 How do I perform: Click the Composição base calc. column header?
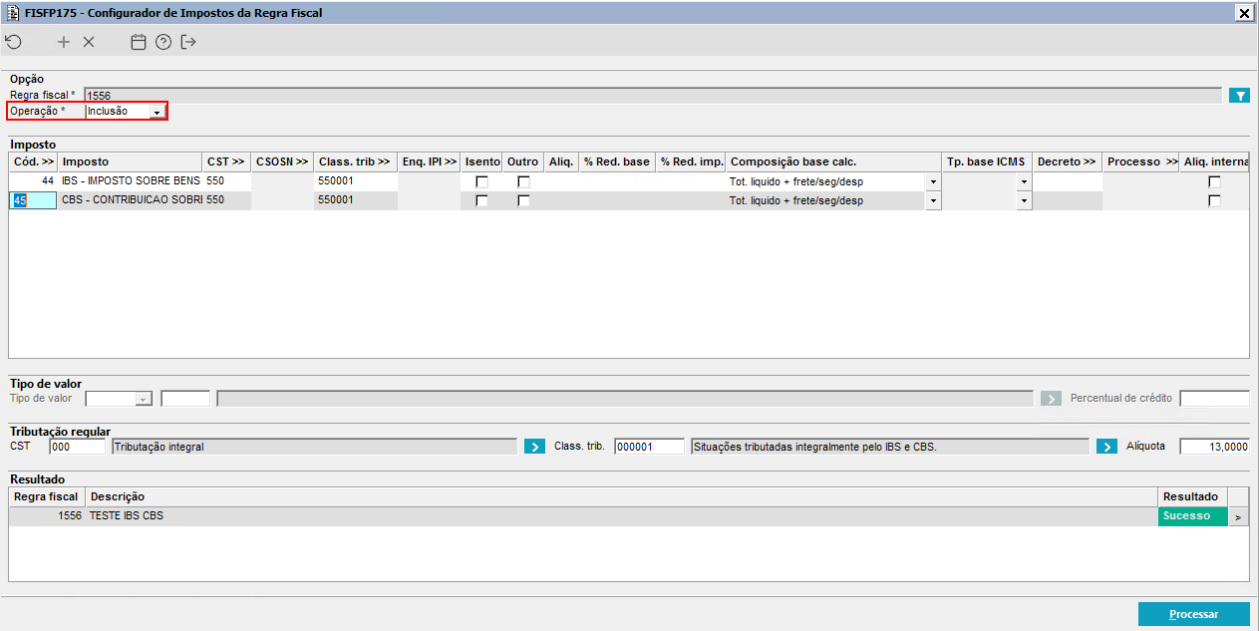[834, 161]
